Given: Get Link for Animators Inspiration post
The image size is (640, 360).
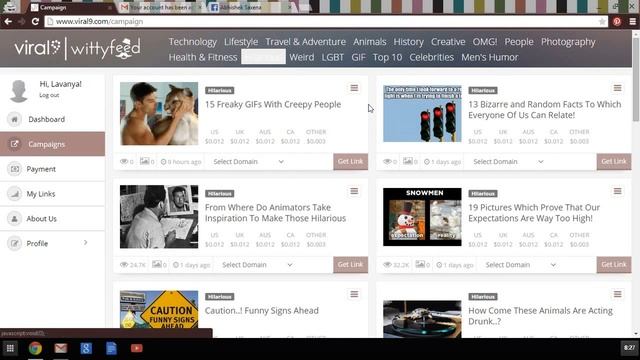Looking at the screenshot, I should [350, 264].
